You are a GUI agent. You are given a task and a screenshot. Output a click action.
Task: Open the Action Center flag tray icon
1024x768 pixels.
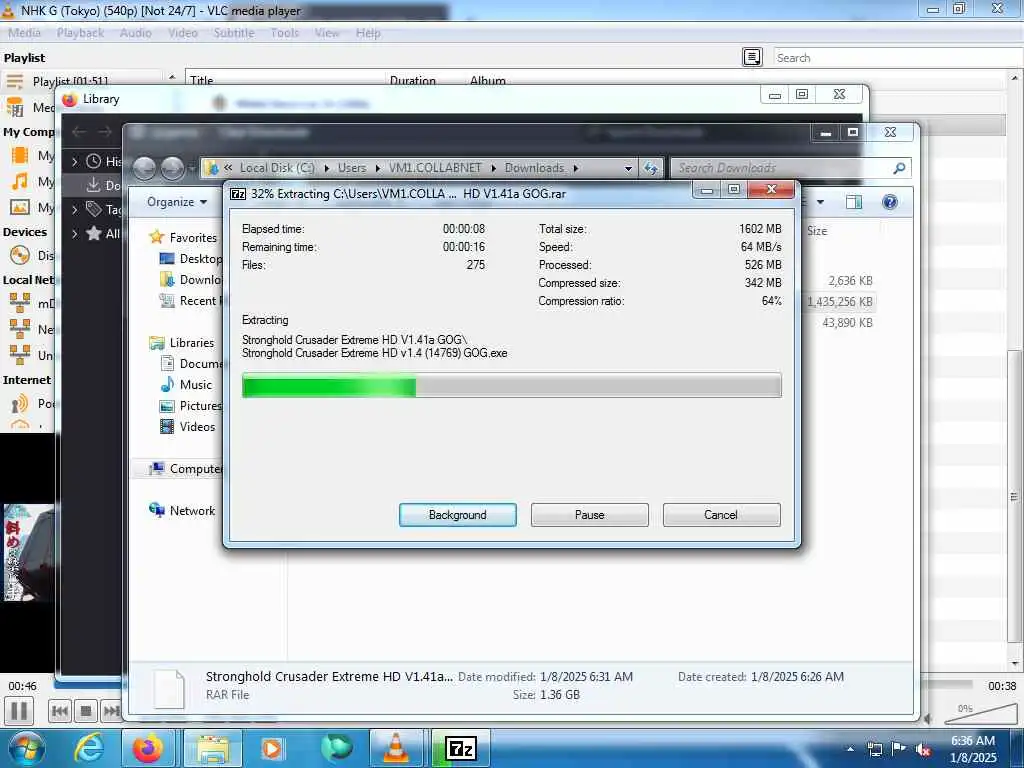899,750
